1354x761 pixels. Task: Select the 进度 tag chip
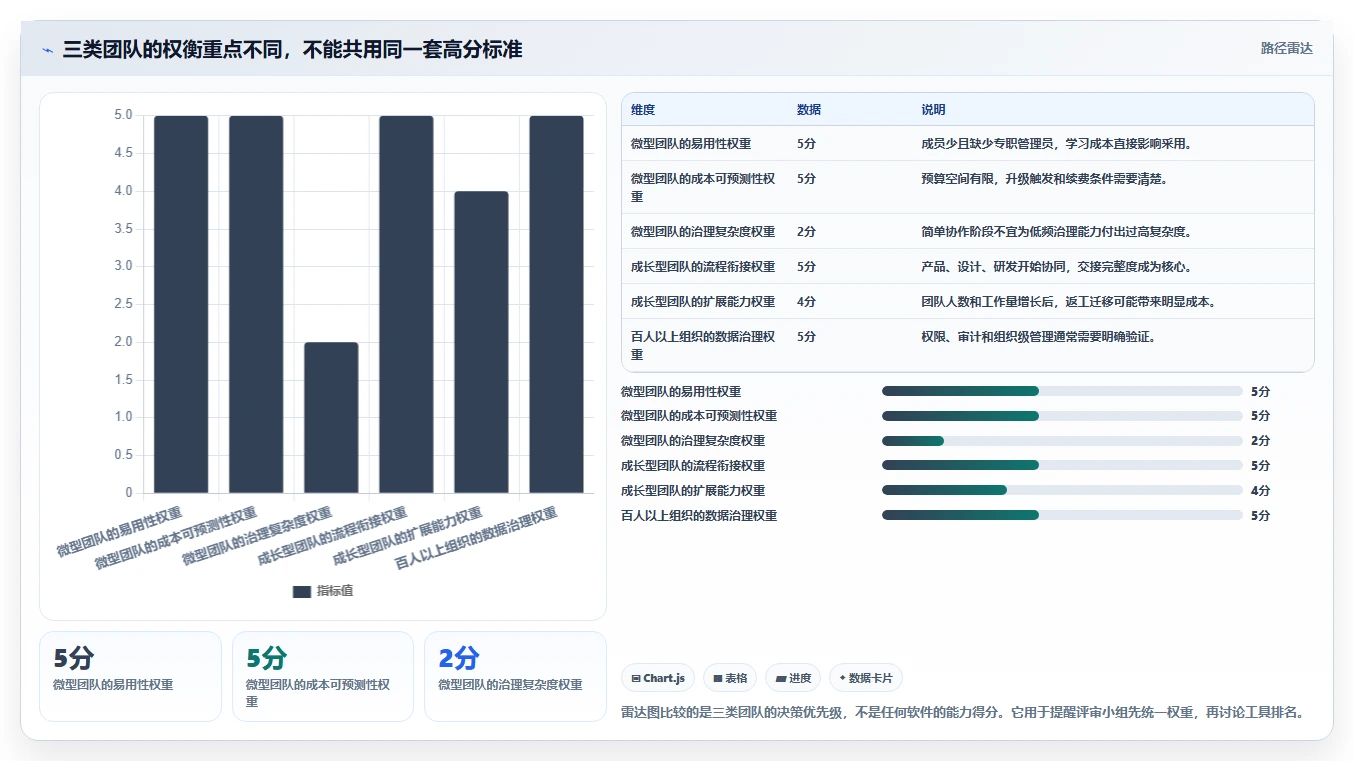click(793, 678)
